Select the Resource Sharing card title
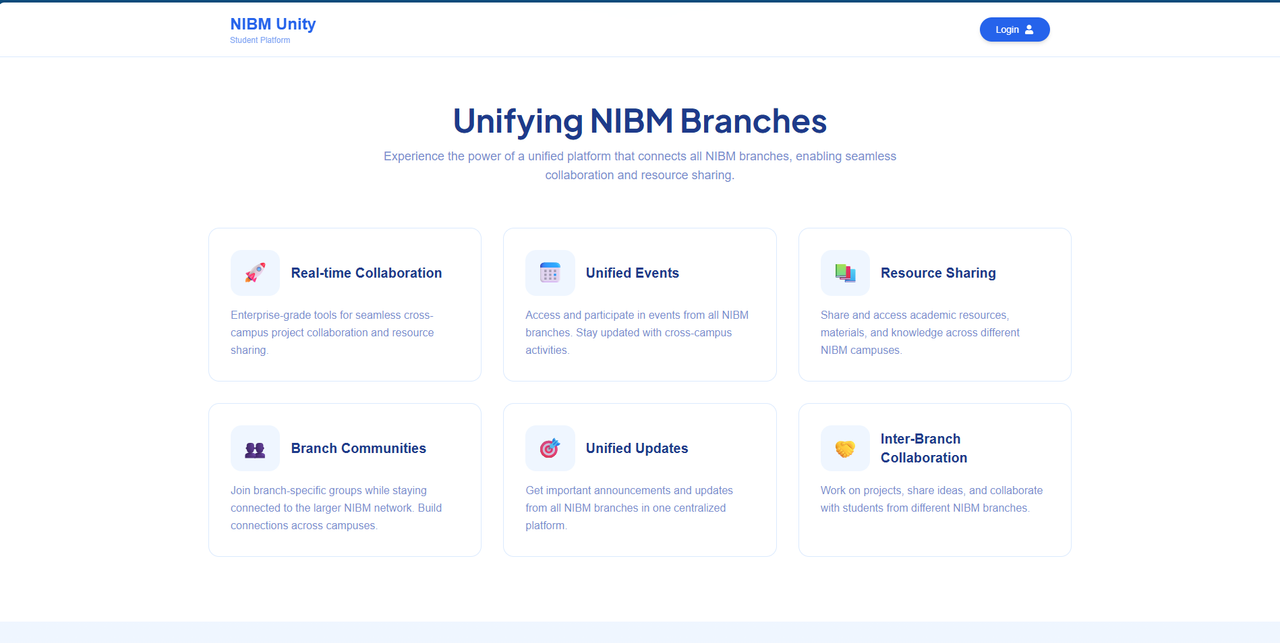Viewport: 1280px width, 643px height. (x=938, y=273)
